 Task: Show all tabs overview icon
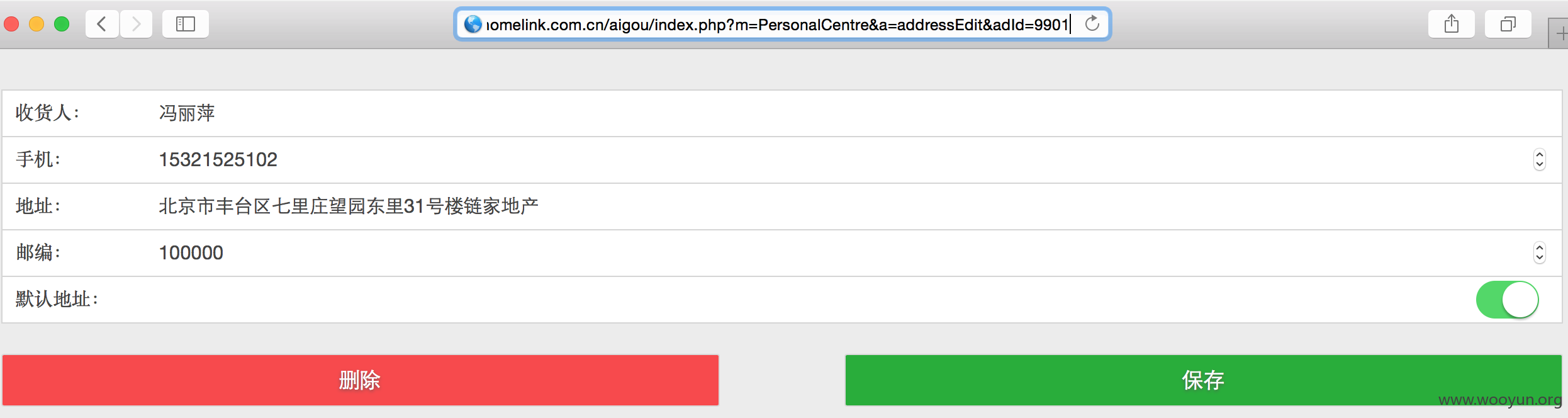tap(1508, 25)
